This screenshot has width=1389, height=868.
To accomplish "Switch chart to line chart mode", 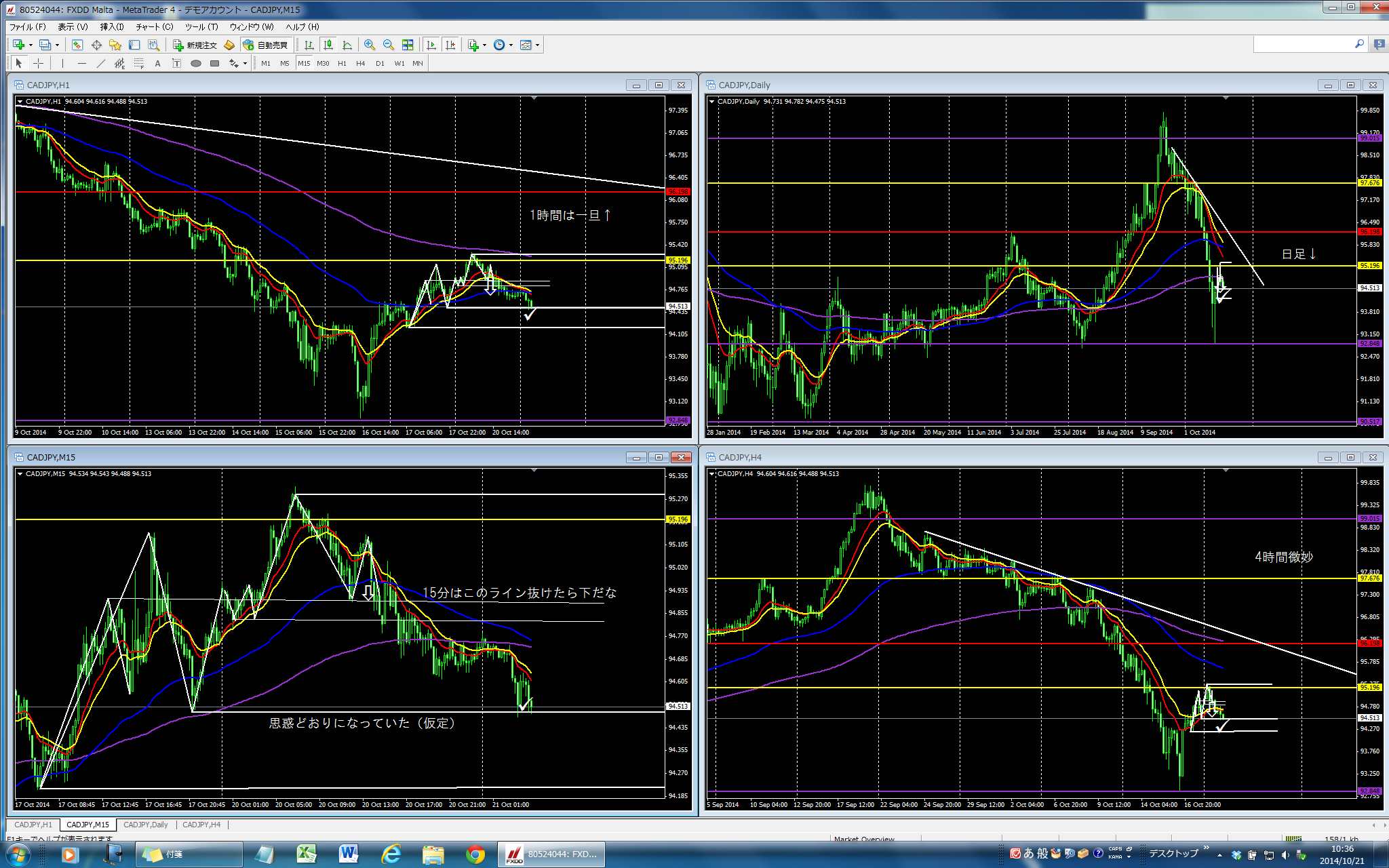I will [347, 45].
